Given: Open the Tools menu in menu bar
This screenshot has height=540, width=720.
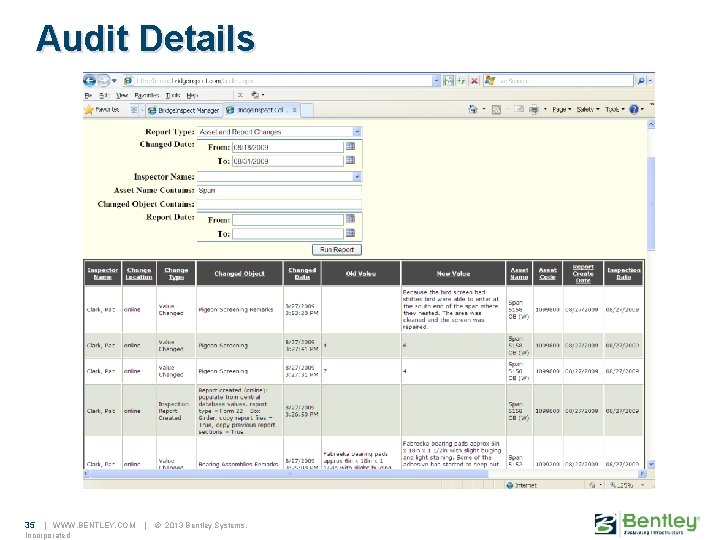Looking at the screenshot, I should point(173,96).
